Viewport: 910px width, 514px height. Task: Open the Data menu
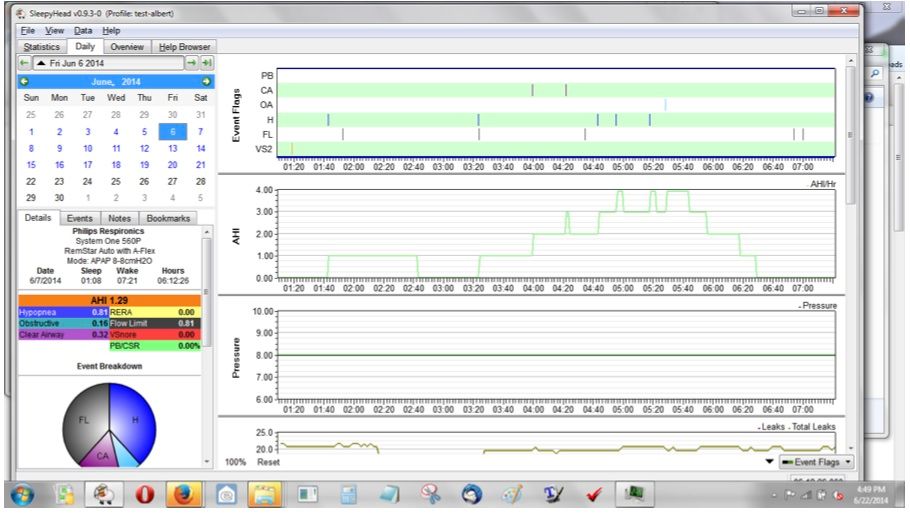tap(82, 31)
